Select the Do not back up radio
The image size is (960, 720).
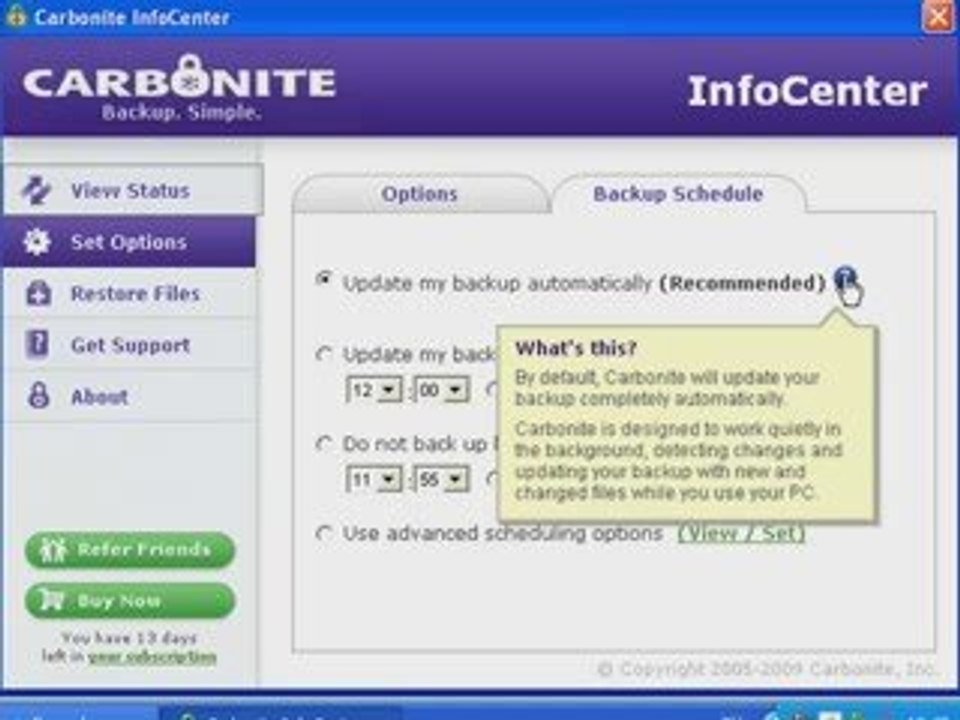click(324, 443)
